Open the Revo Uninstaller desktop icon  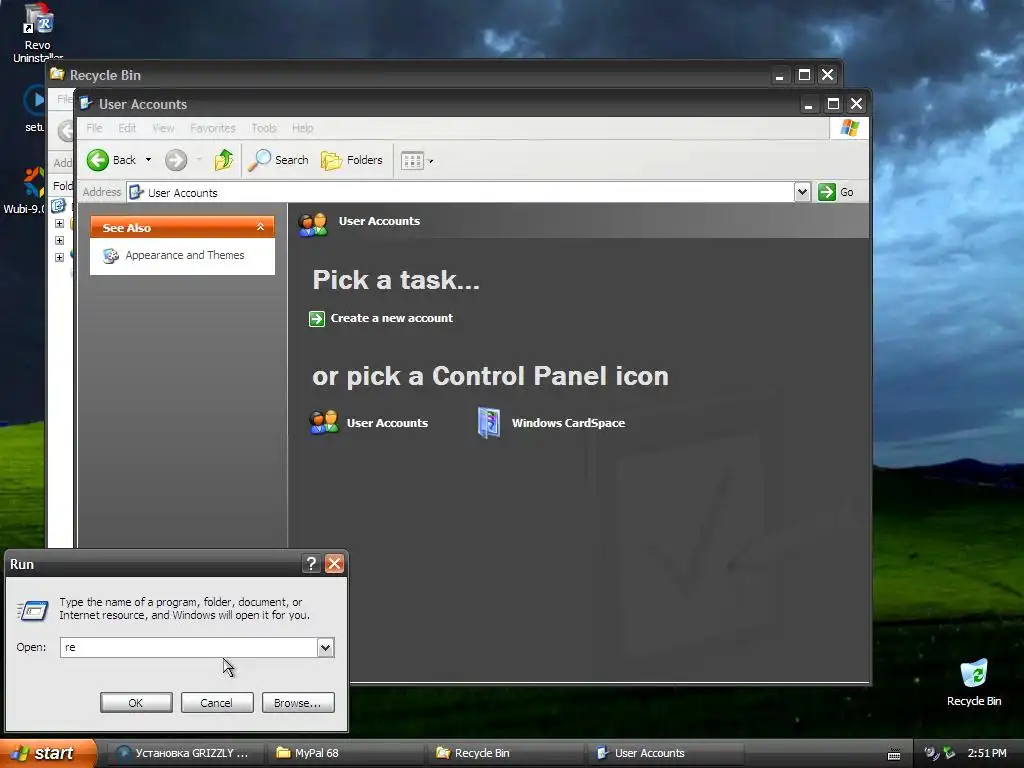(38, 32)
